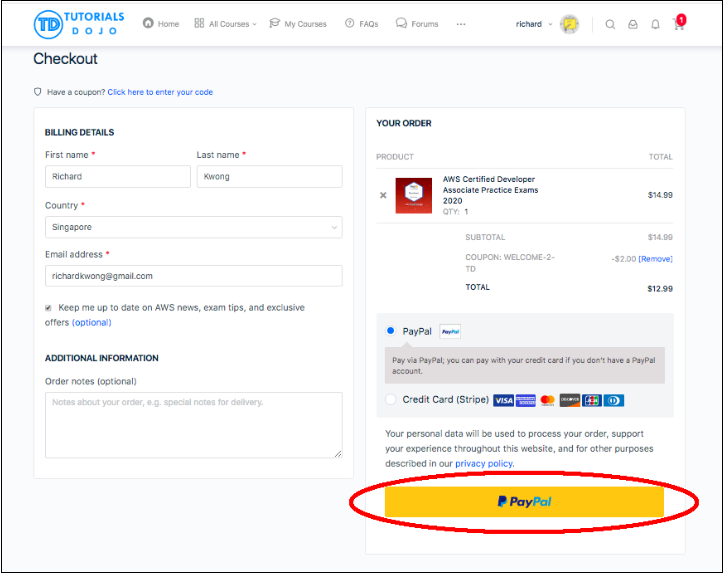Go to Home menu item

168,24
